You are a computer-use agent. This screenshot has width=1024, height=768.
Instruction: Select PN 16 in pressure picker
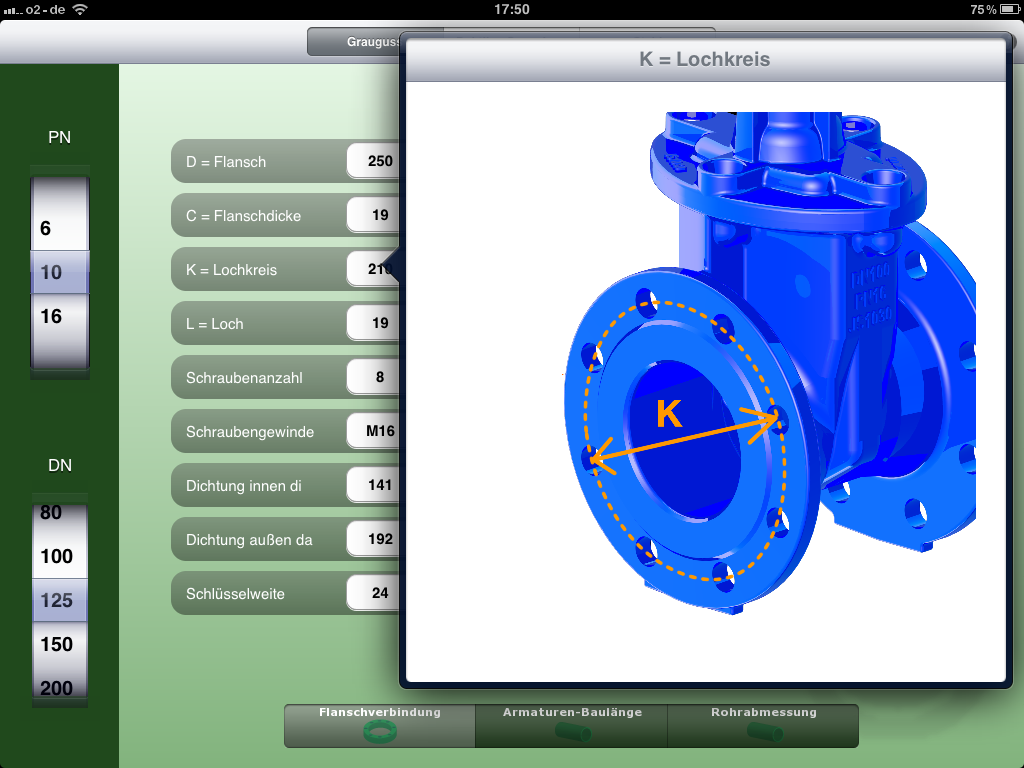(x=51, y=317)
